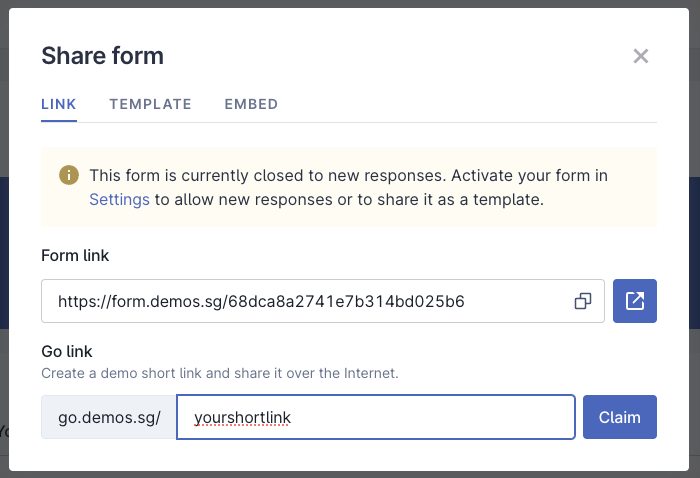Viewport: 700px width, 478px height.
Task: Open the Embed tab
Action: click(251, 104)
